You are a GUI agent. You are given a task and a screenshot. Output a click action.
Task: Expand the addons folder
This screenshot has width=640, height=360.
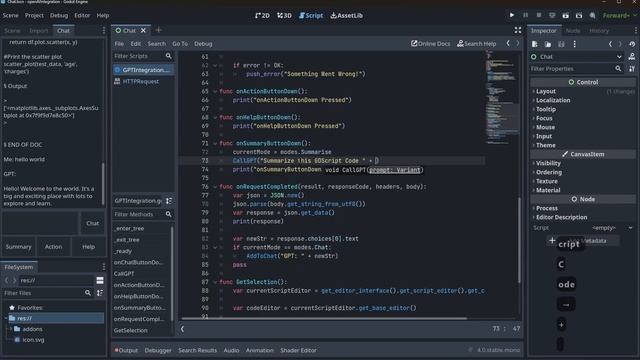[x=11, y=329]
